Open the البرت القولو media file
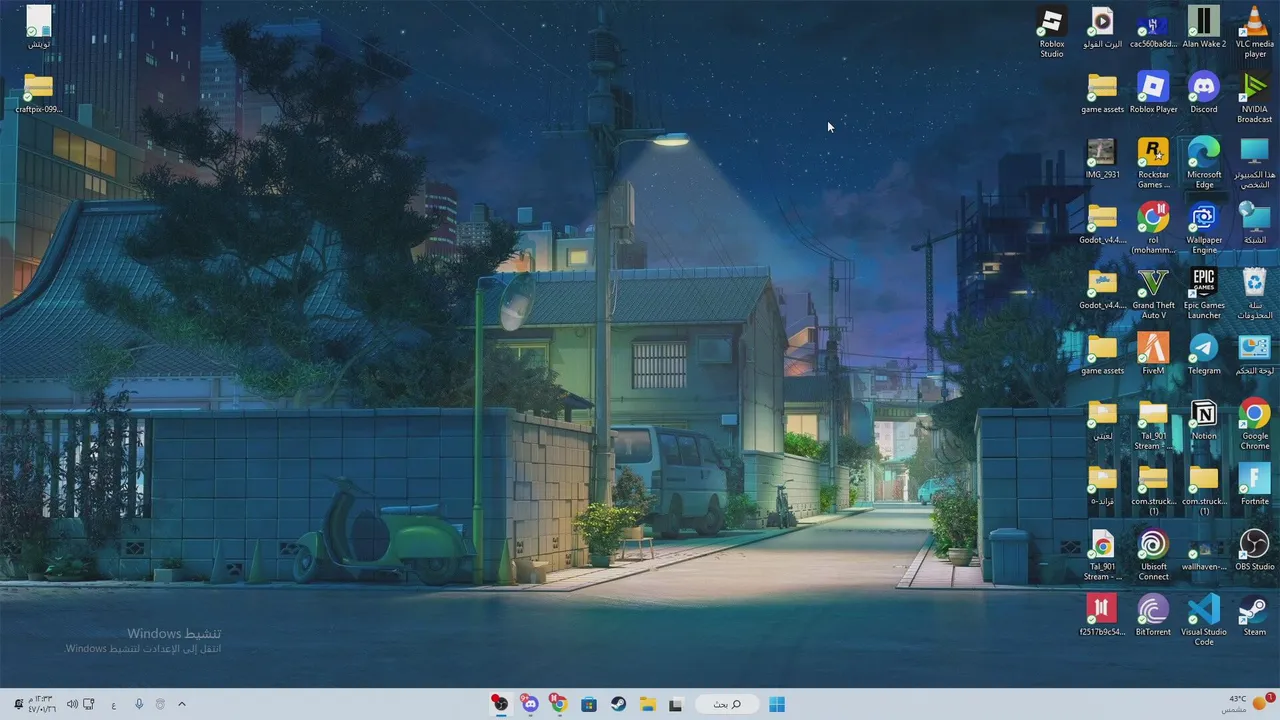1280x720 pixels. coord(1102,28)
